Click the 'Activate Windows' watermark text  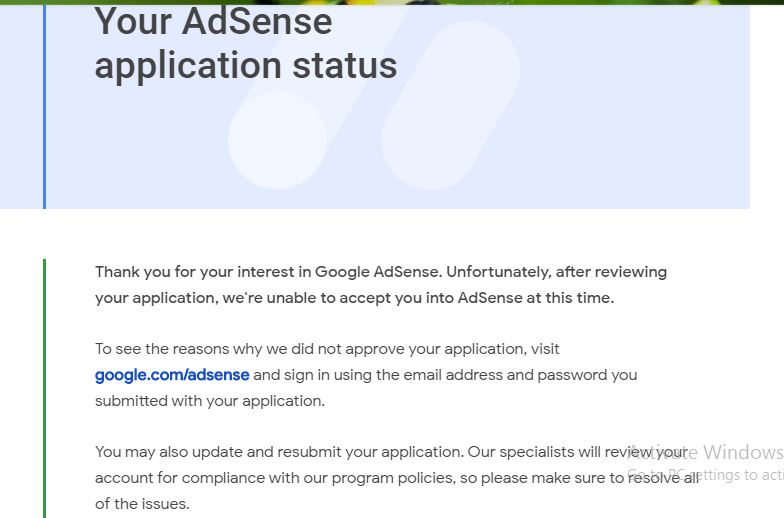coord(705,452)
